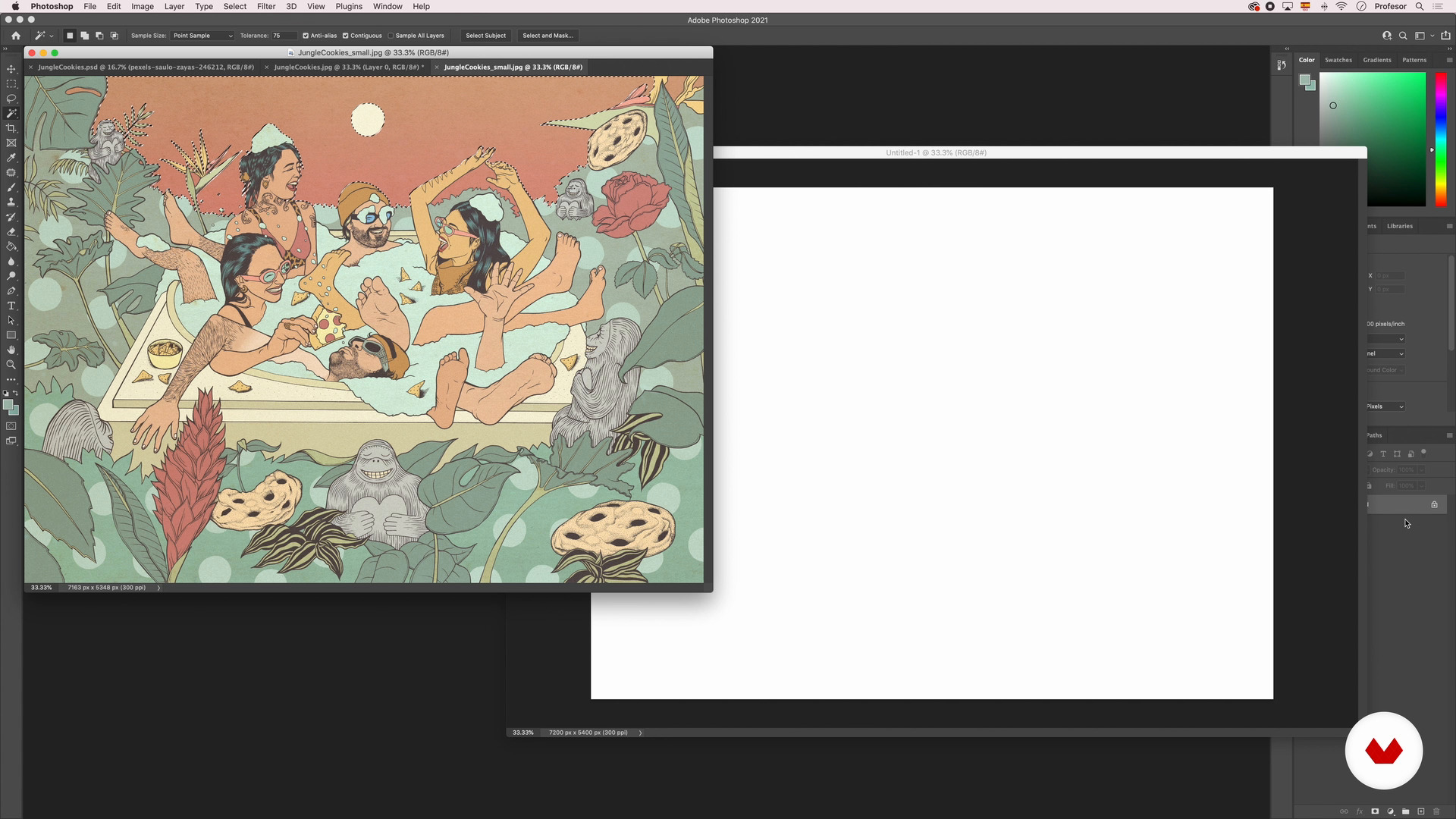The height and width of the screenshot is (819, 1456).
Task: Switch to the Libraries tab
Action: (1400, 226)
